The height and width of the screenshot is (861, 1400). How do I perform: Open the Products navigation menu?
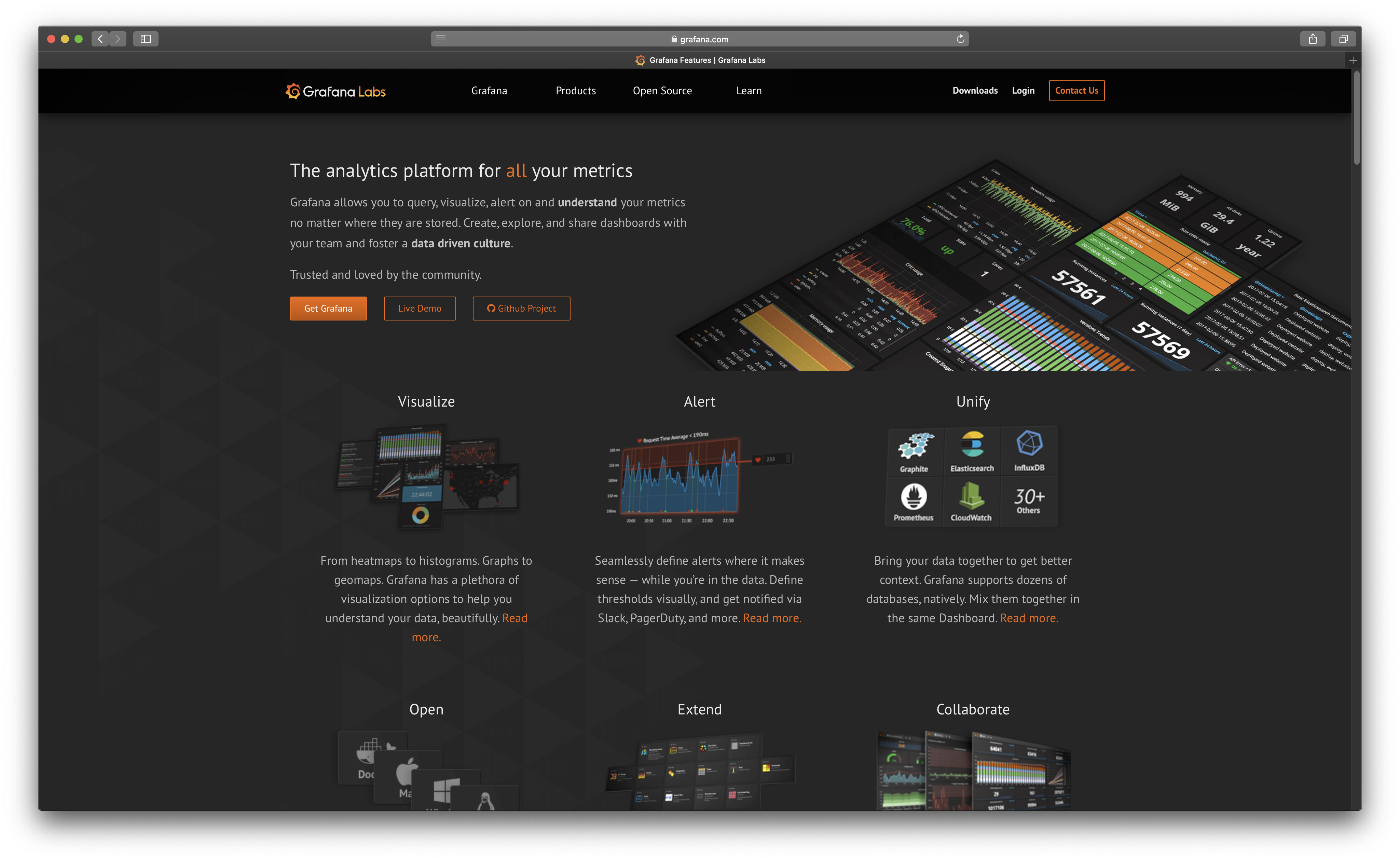(x=576, y=91)
